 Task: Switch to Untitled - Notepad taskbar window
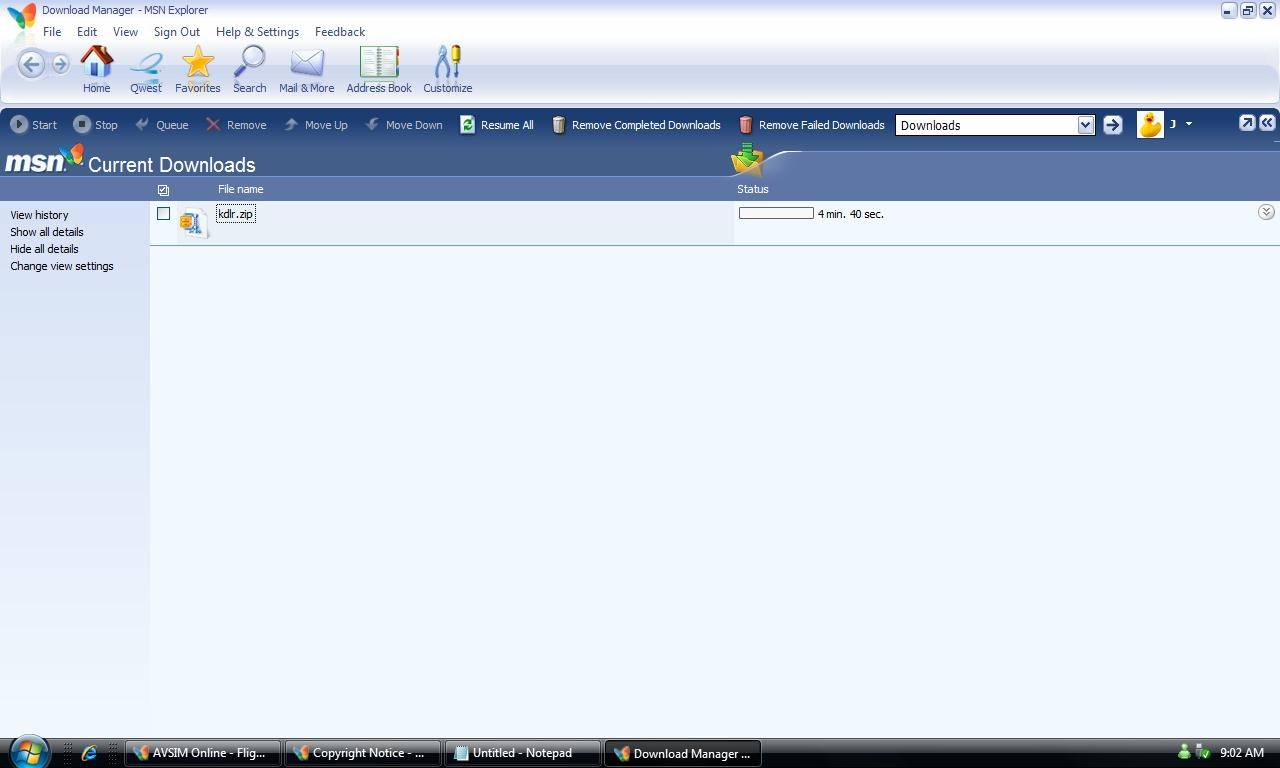523,753
